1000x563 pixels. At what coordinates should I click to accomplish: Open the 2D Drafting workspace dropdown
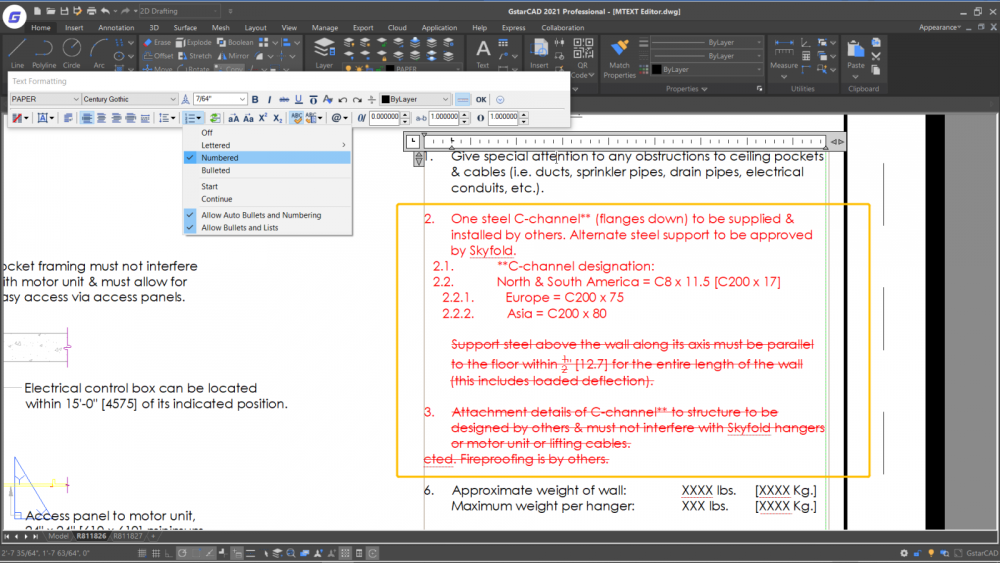click(179, 11)
